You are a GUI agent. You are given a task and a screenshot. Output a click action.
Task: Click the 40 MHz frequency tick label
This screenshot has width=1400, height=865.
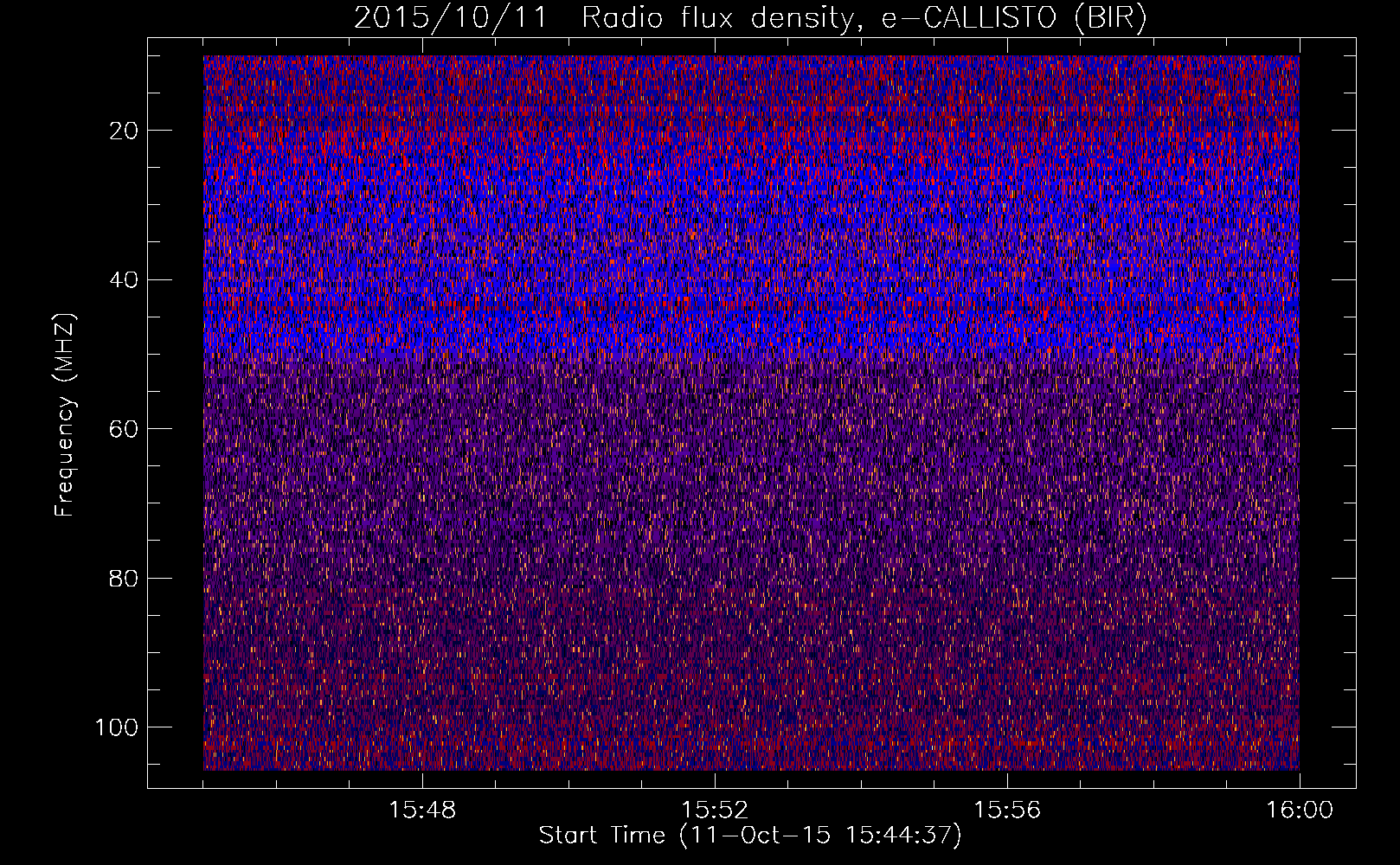125,280
